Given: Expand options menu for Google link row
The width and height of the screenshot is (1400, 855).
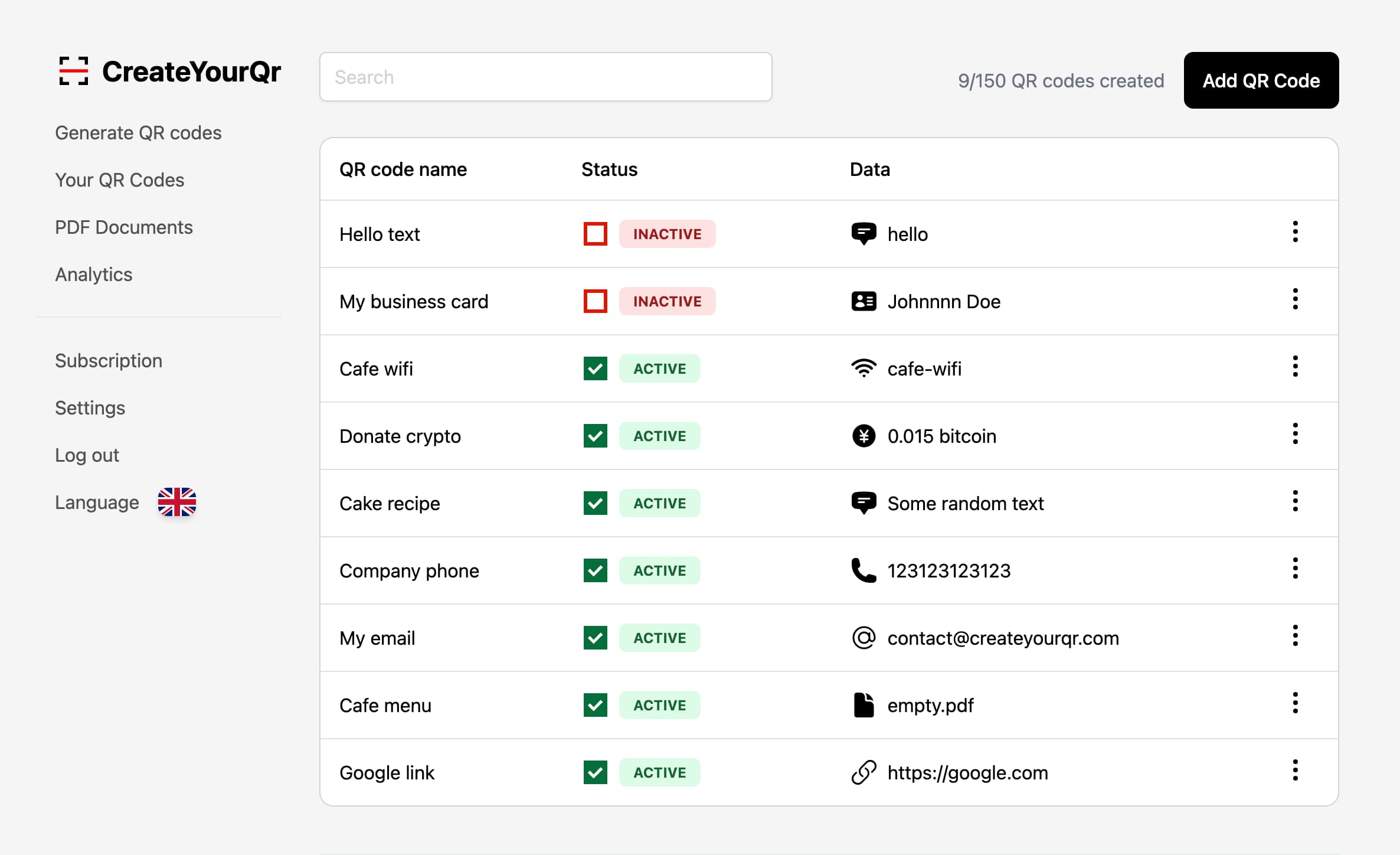Looking at the screenshot, I should [x=1296, y=771].
